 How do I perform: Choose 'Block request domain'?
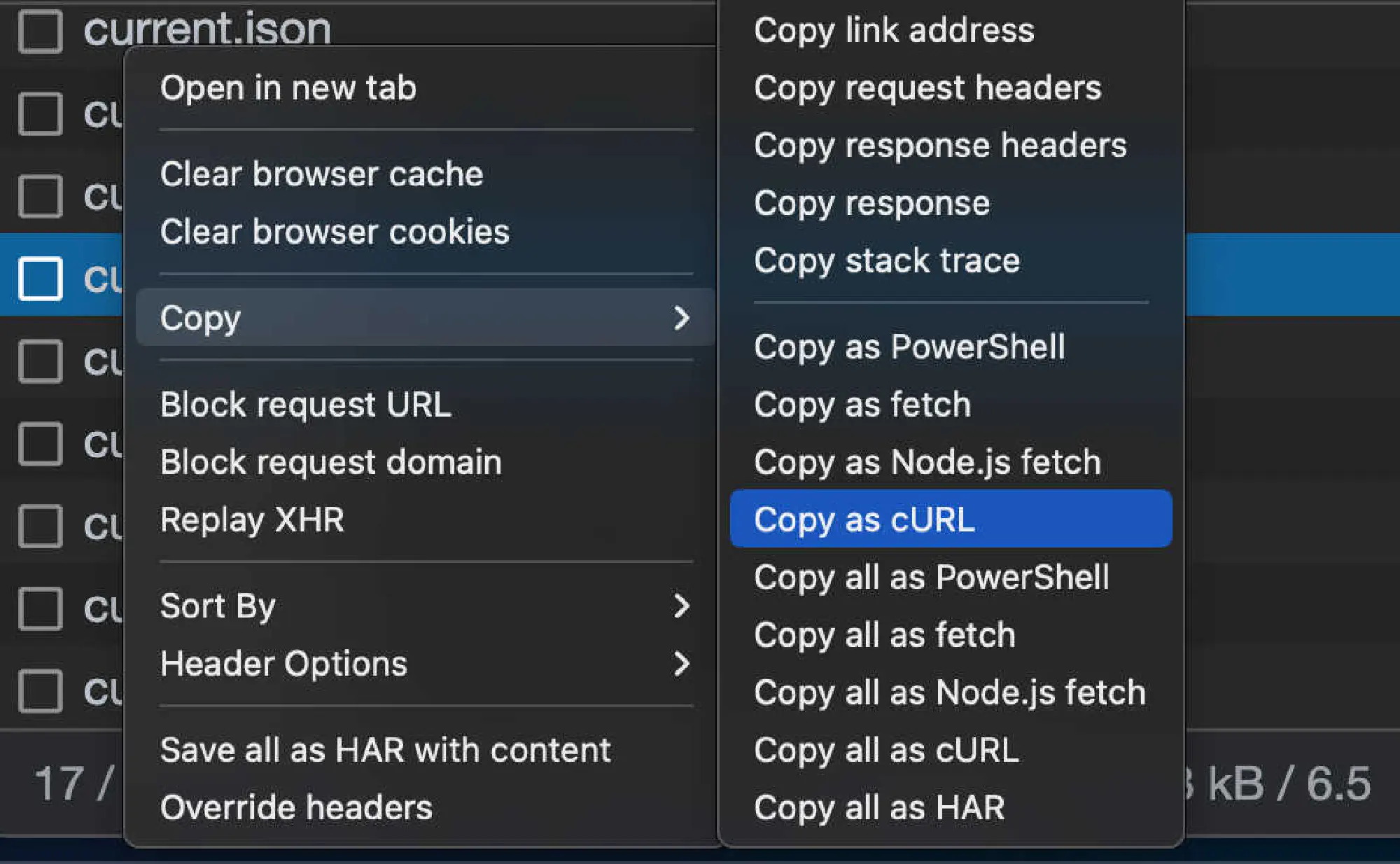[x=330, y=461]
